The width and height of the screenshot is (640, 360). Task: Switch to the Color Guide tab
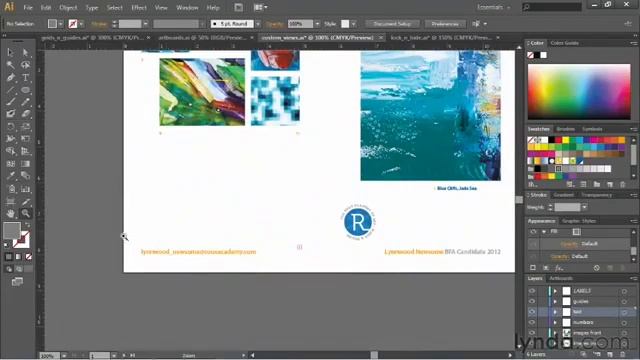coord(564,43)
